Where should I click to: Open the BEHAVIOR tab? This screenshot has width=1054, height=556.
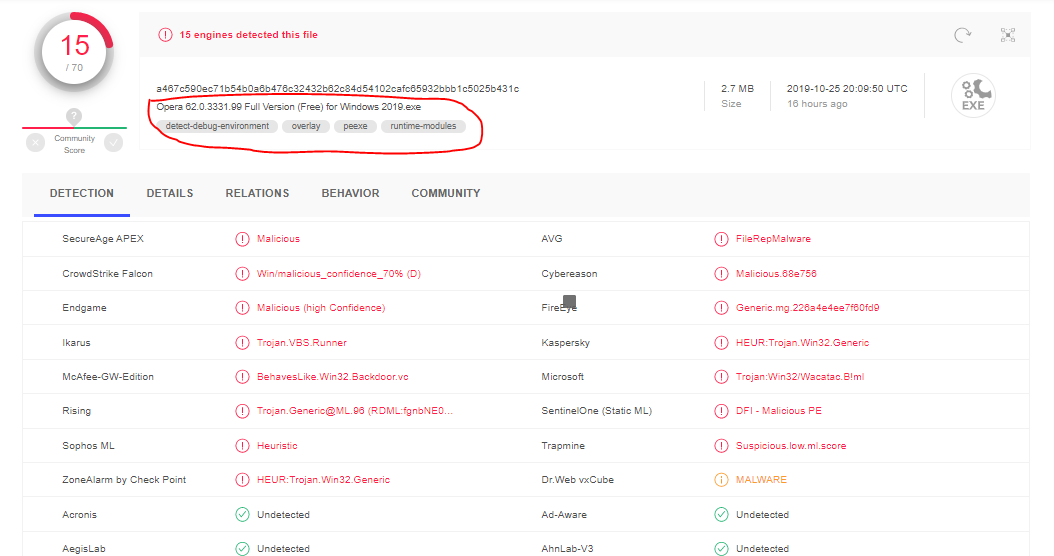click(350, 194)
